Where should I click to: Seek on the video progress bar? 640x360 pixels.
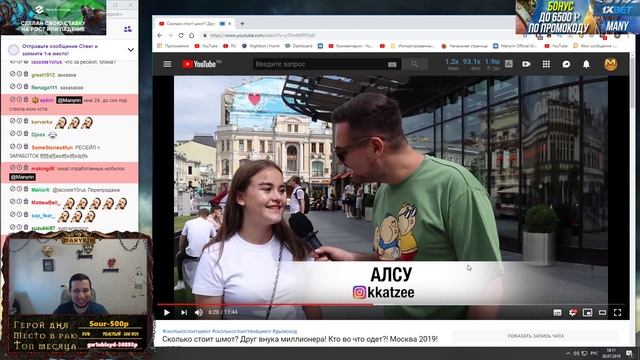click(391, 304)
